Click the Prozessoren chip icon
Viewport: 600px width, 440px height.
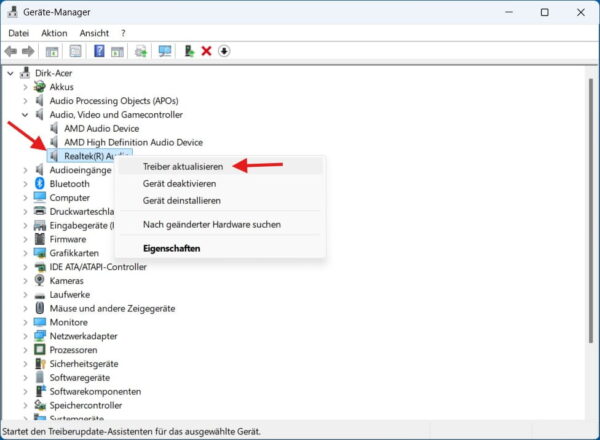(39, 350)
